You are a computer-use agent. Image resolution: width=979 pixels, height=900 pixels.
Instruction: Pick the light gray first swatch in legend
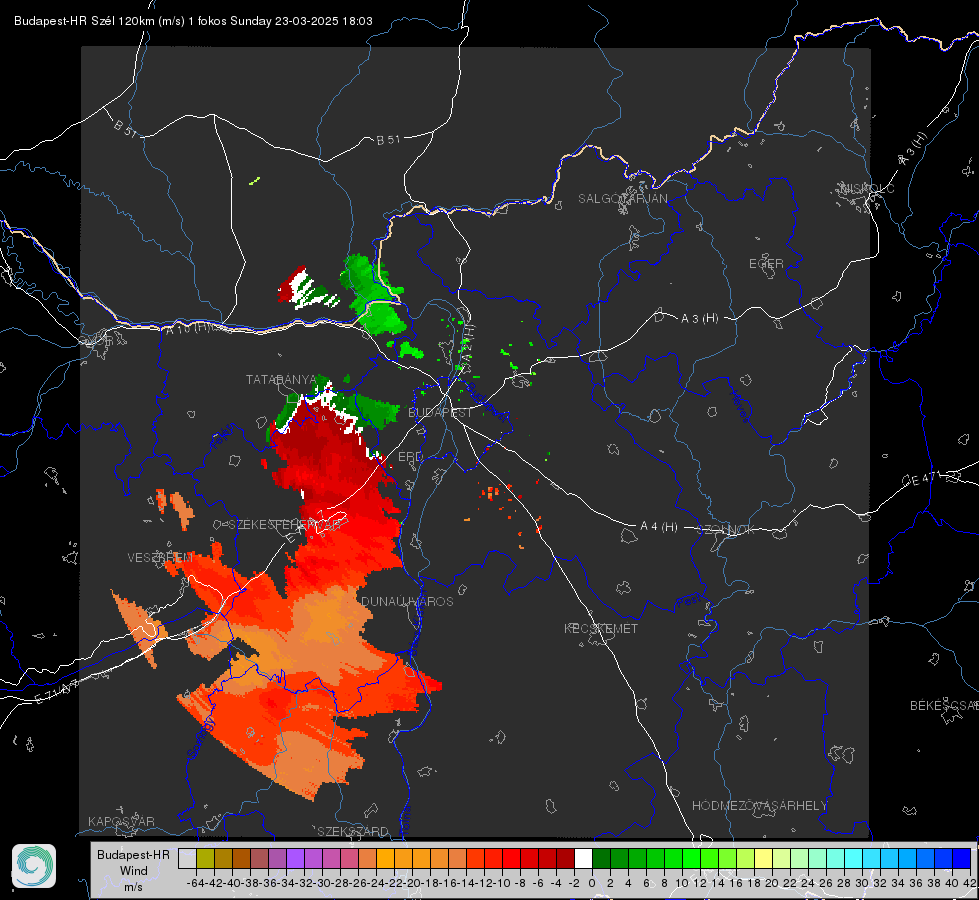pos(187,858)
